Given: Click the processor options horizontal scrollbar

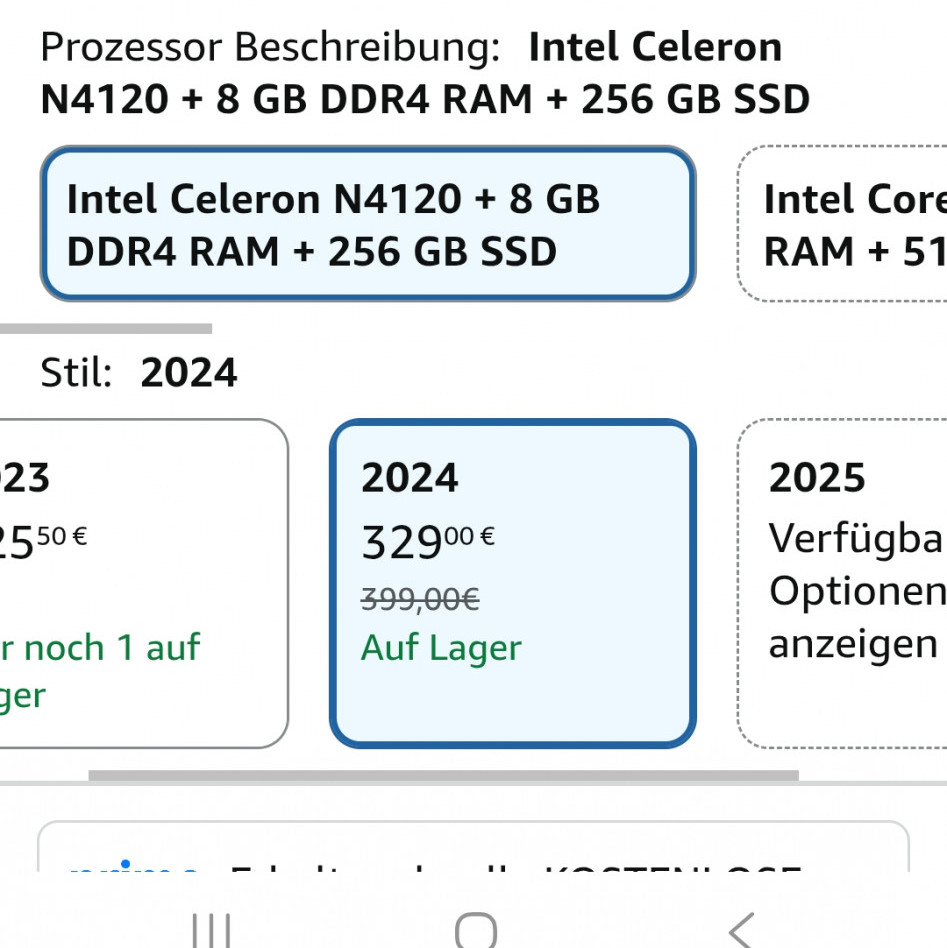Looking at the screenshot, I should [106, 328].
